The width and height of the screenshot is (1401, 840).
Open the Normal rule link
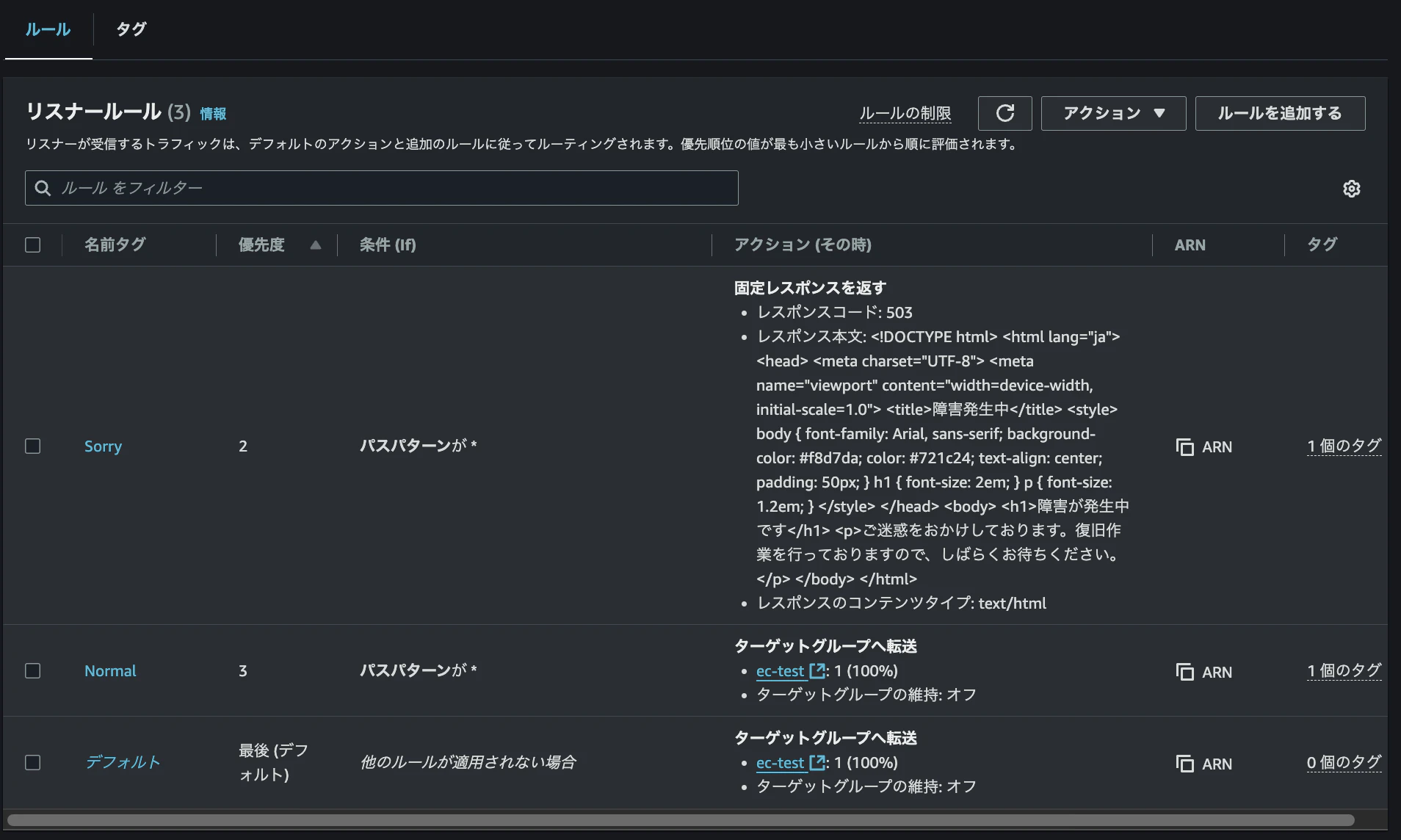pyautogui.click(x=110, y=670)
